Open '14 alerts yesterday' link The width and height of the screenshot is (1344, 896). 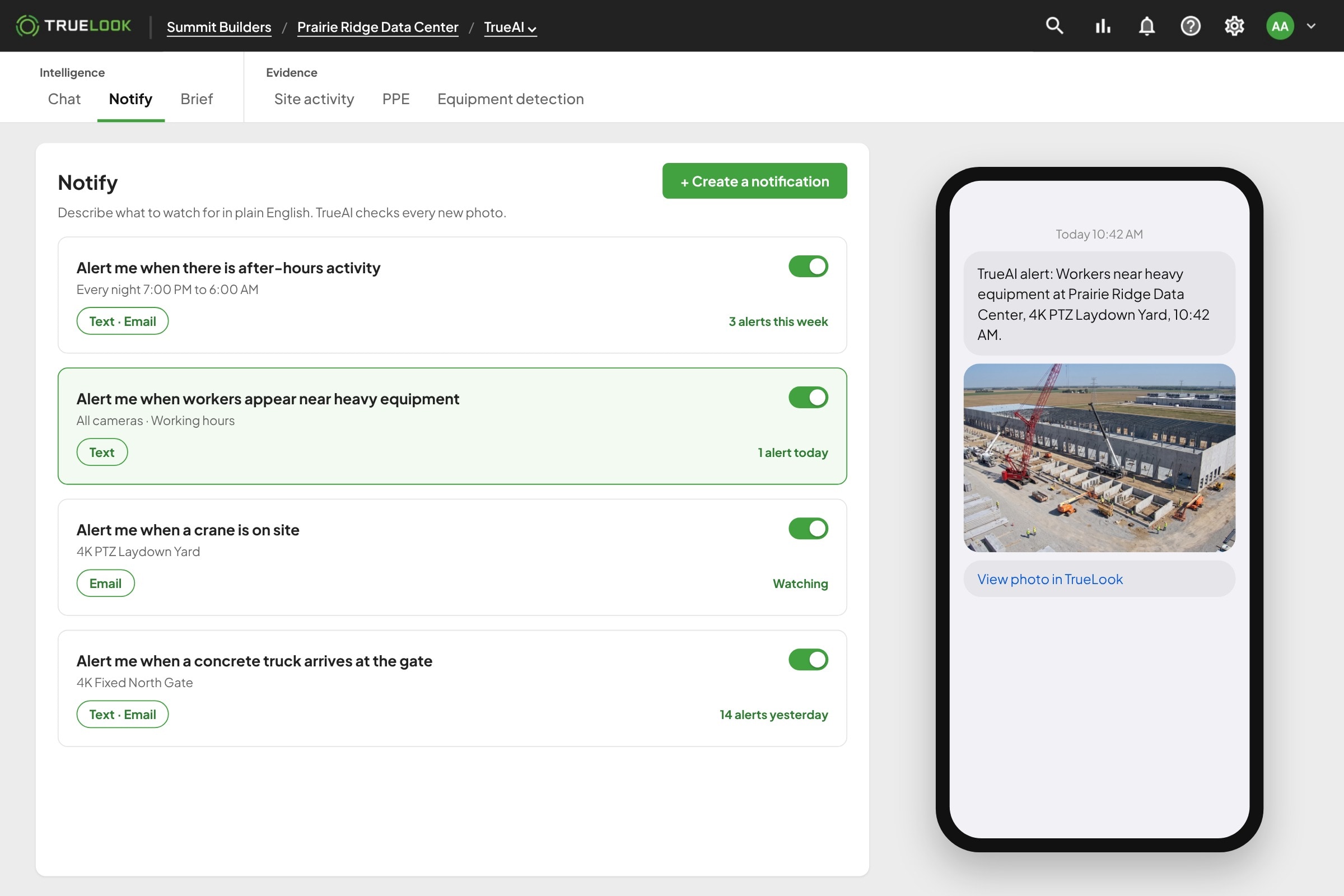(x=774, y=715)
